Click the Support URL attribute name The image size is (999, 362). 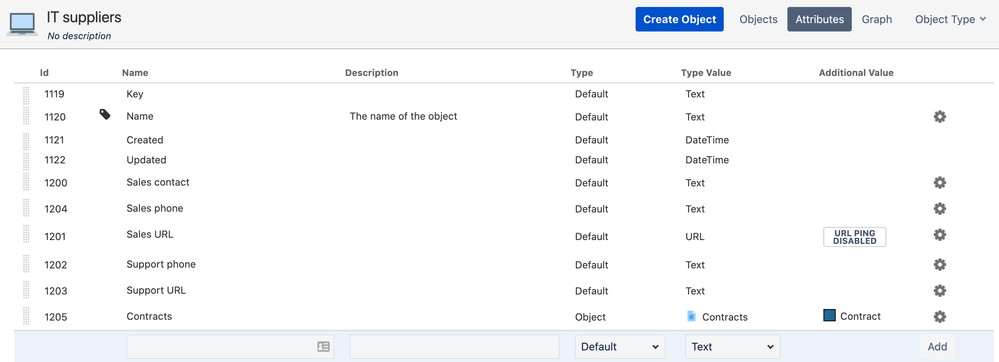(156, 291)
